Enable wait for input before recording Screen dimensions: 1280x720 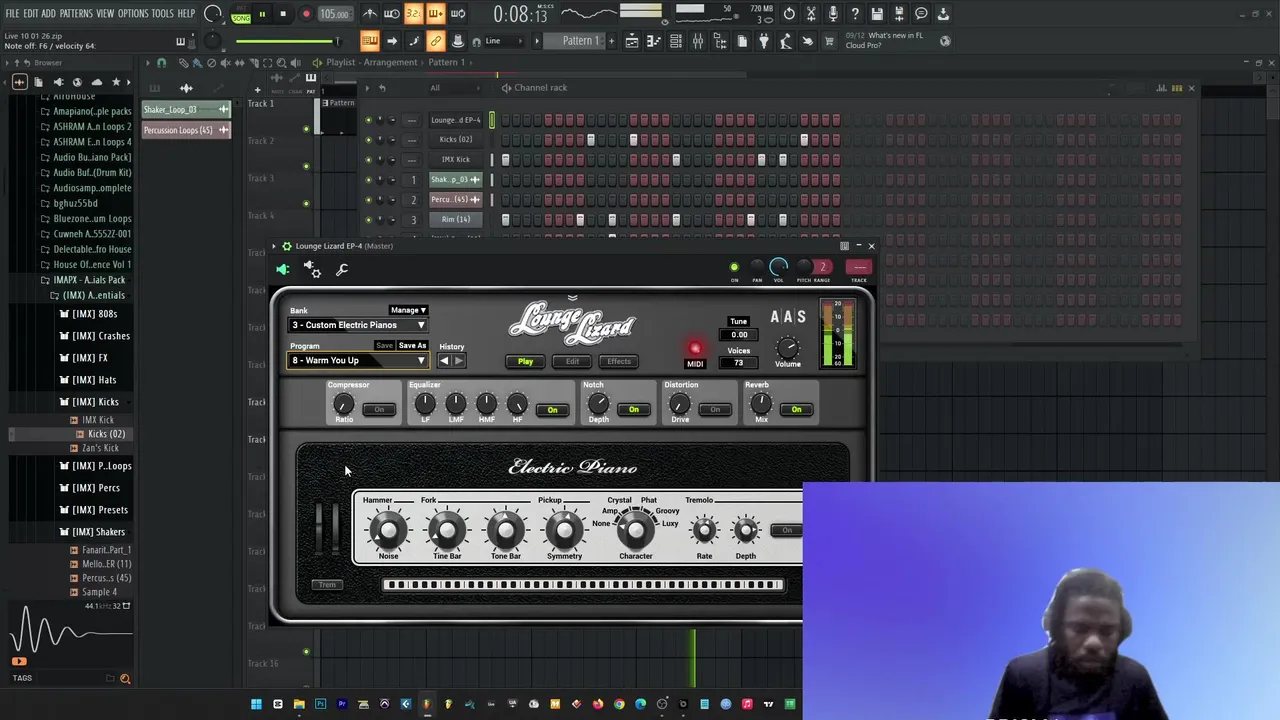pyautogui.click(x=391, y=14)
